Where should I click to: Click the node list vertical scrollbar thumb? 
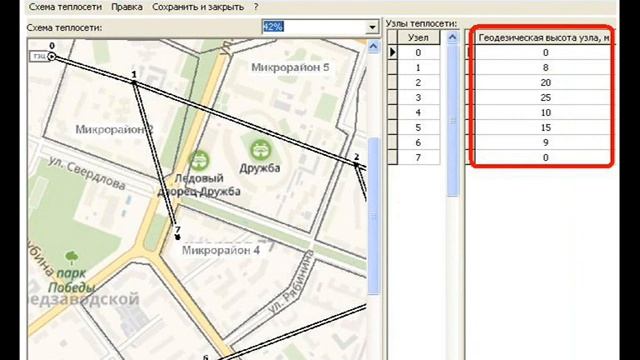(x=452, y=121)
